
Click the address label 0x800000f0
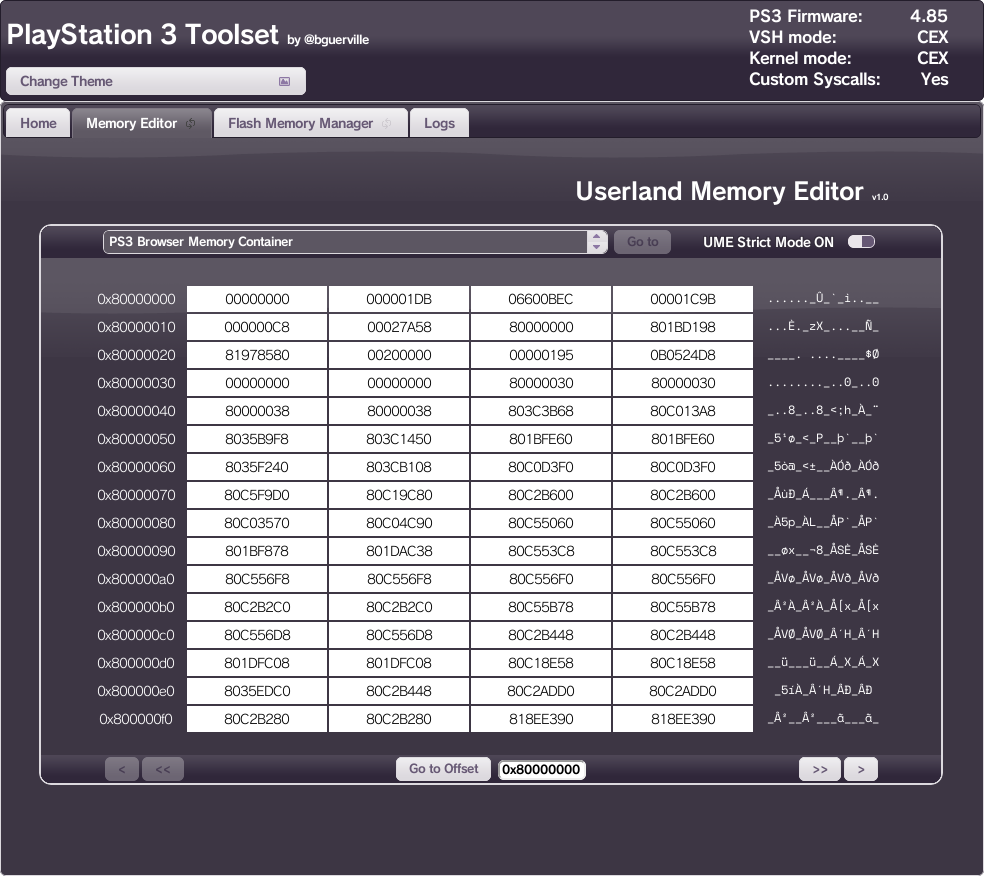(x=136, y=720)
